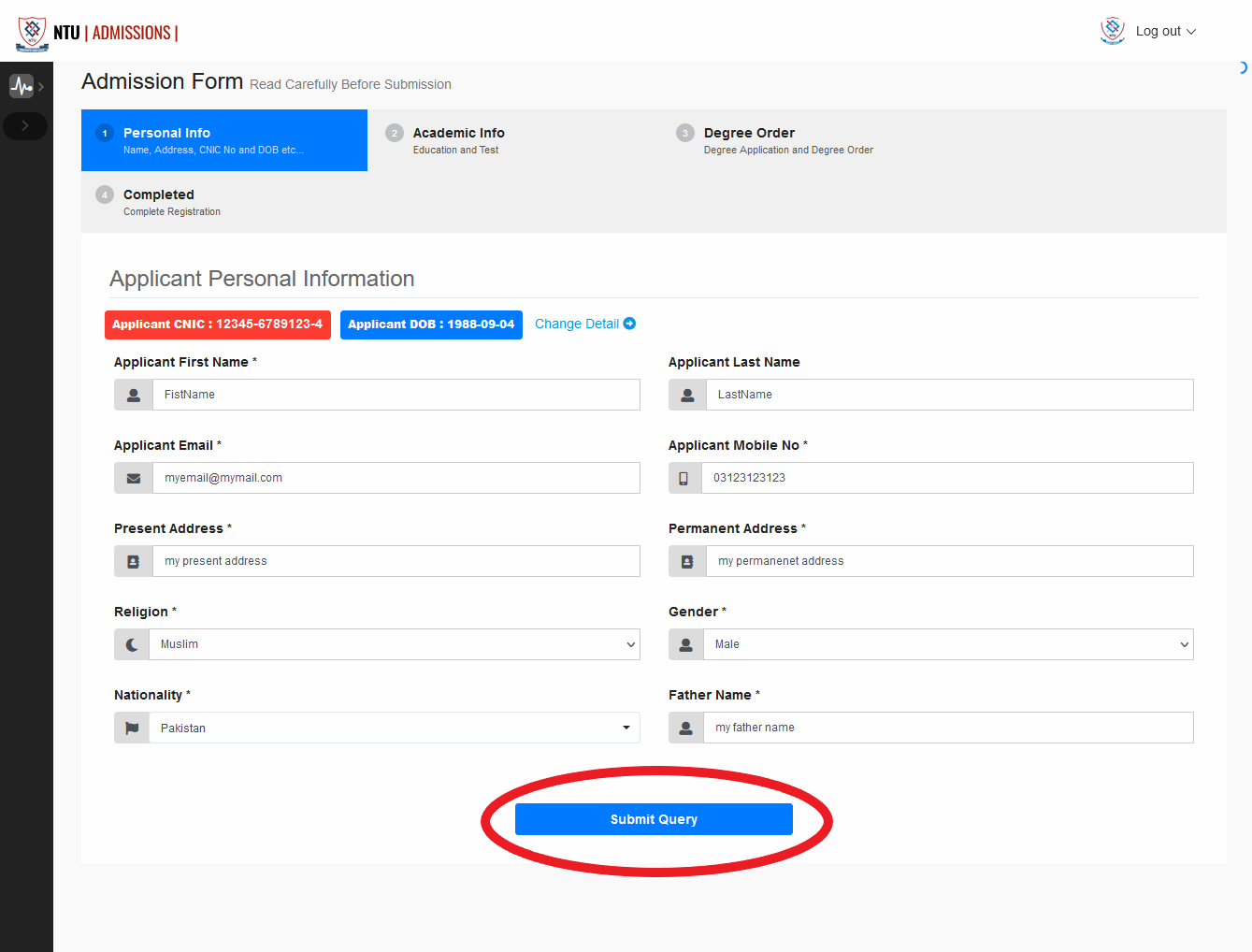
Task: Open the Gender dropdown showing Male
Action: coord(947,644)
